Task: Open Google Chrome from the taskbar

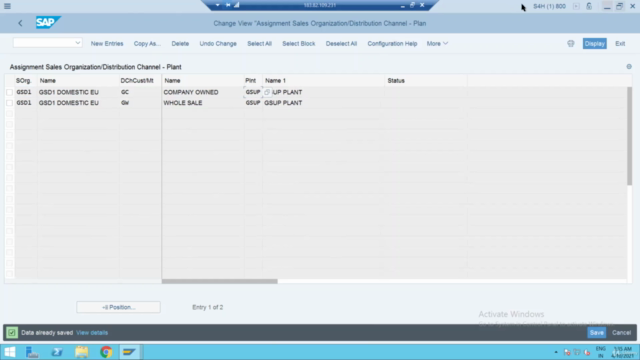Action: tap(106, 352)
